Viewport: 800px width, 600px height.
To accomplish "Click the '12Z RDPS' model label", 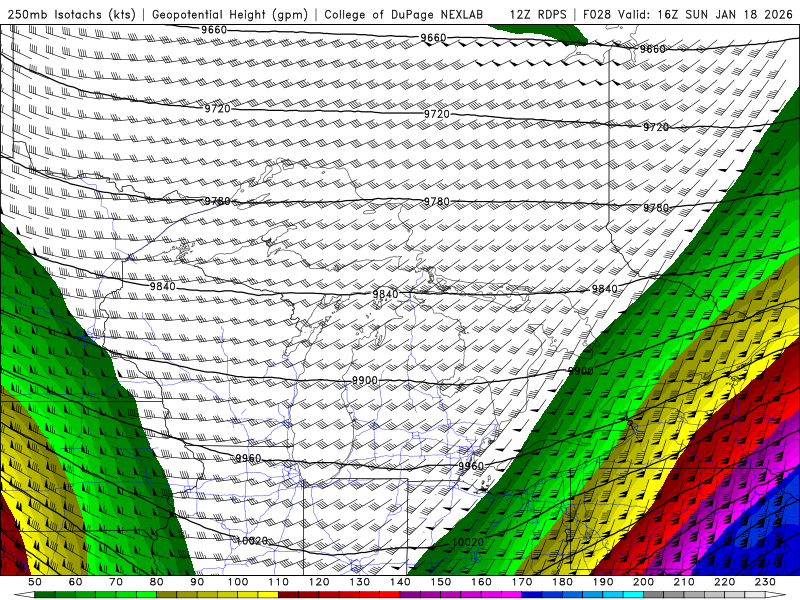I will pos(538,14).
